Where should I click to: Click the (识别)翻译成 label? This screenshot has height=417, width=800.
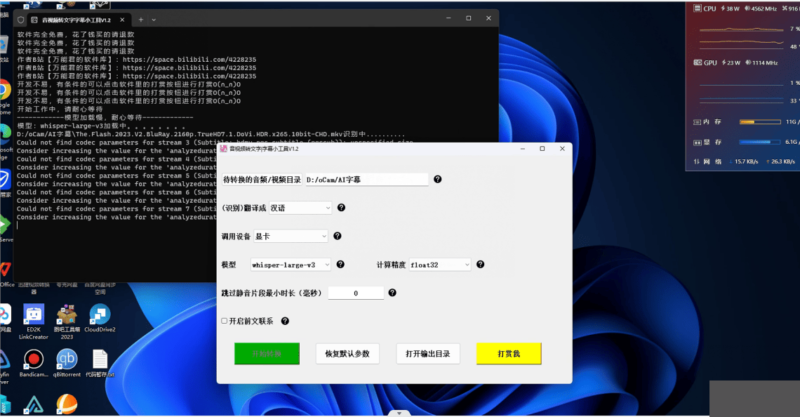[x=244, y=208]
